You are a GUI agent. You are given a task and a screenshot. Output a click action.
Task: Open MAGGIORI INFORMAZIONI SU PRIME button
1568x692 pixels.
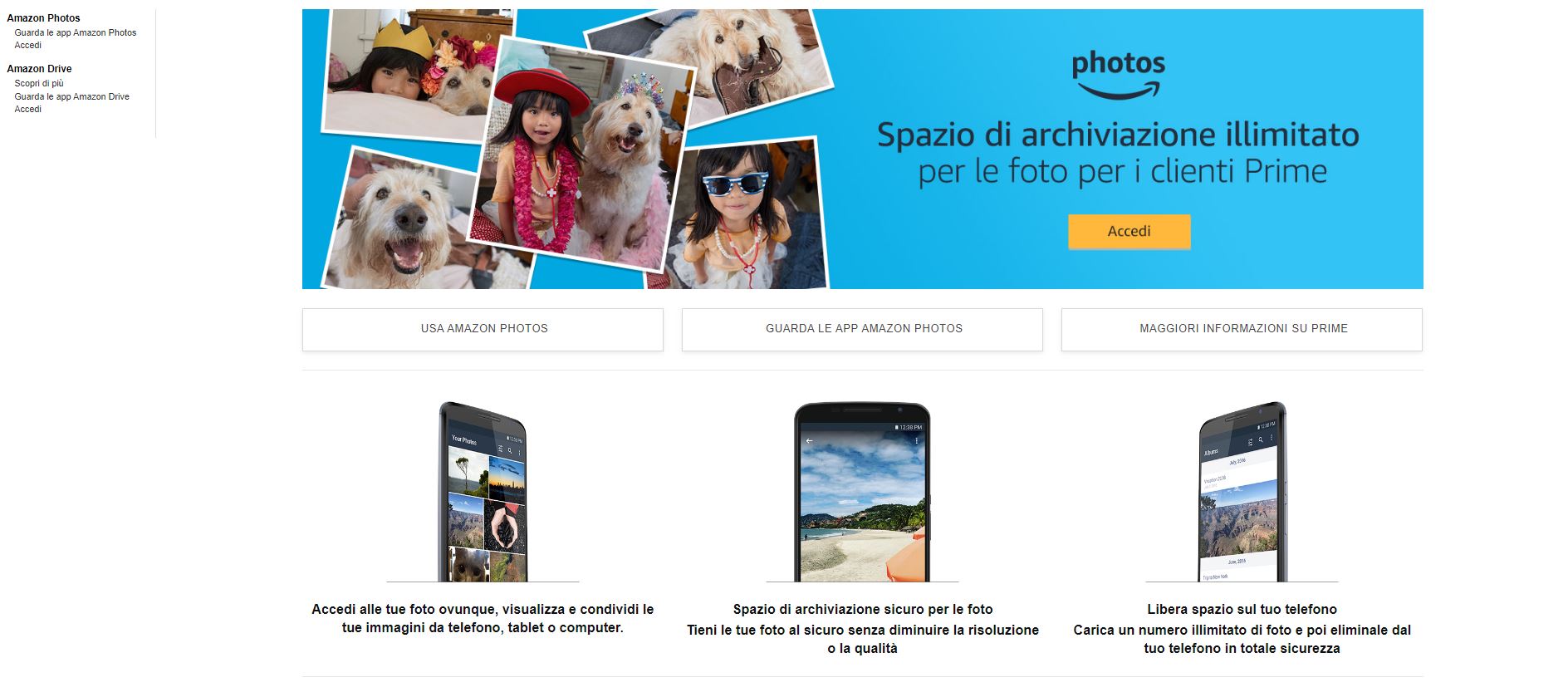pyautogui.click(x=1242, y=329)
